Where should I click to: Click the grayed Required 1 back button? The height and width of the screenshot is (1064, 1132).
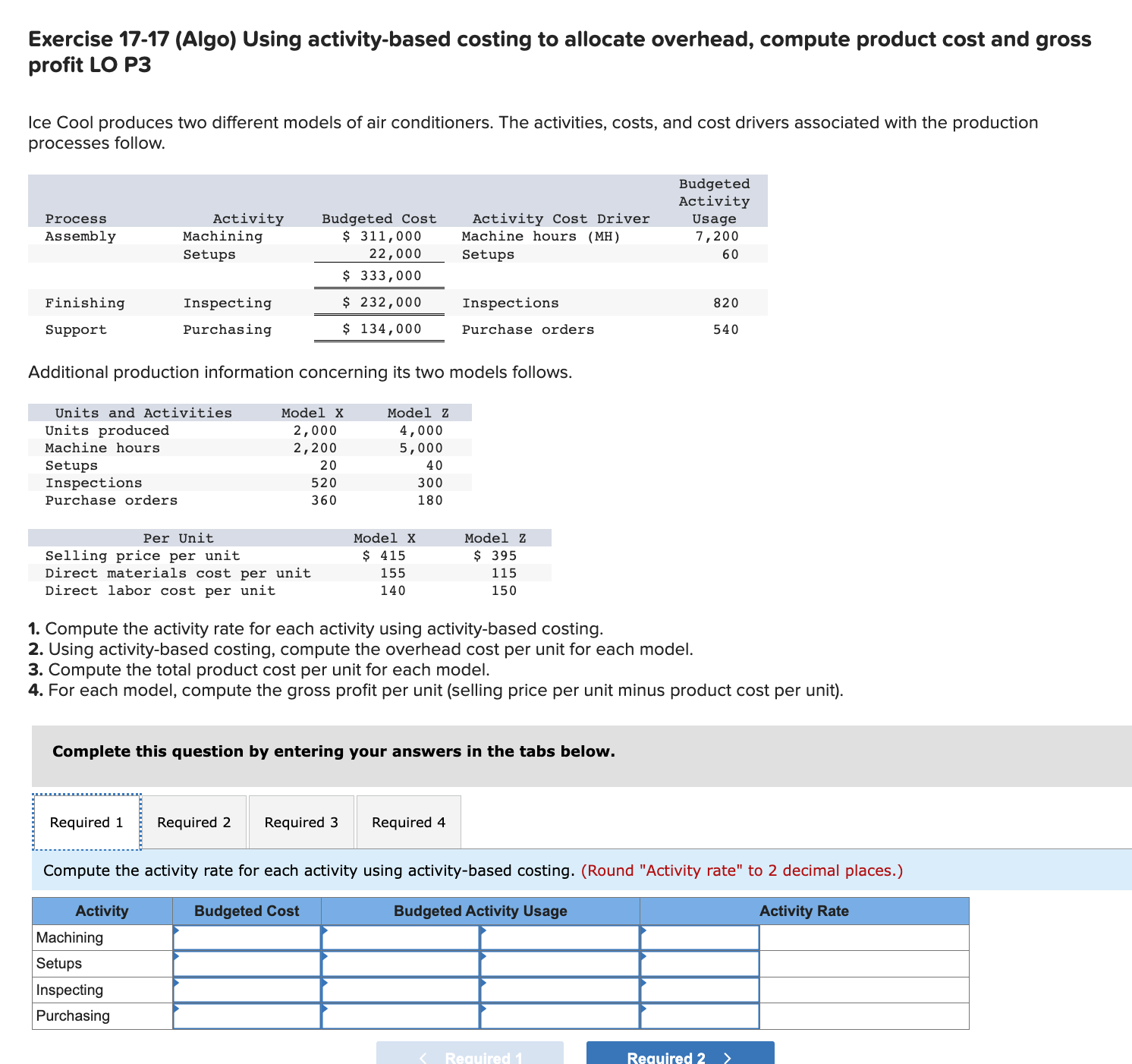click(469, 1056)
